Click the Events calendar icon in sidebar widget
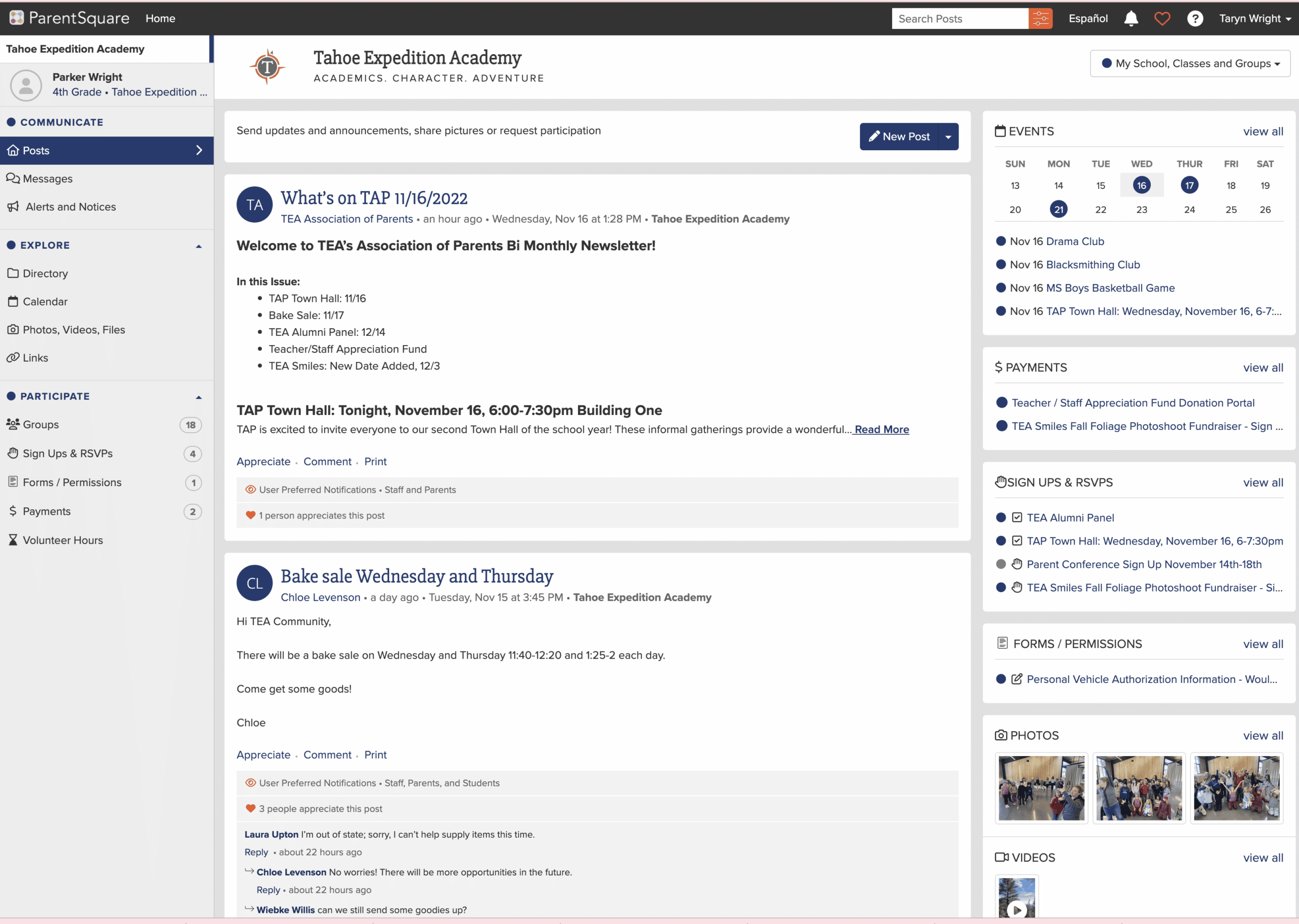This screenshot has height=924, width=1299. (1000, 131)
